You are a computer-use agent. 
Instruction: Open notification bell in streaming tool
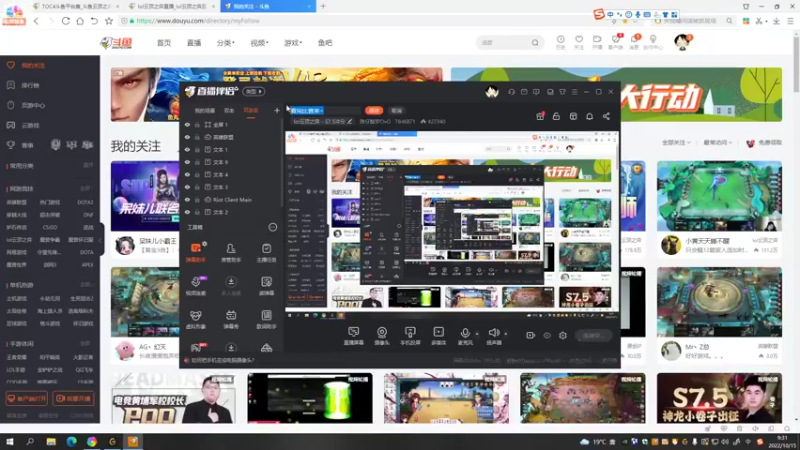click(x=589, y=116)
